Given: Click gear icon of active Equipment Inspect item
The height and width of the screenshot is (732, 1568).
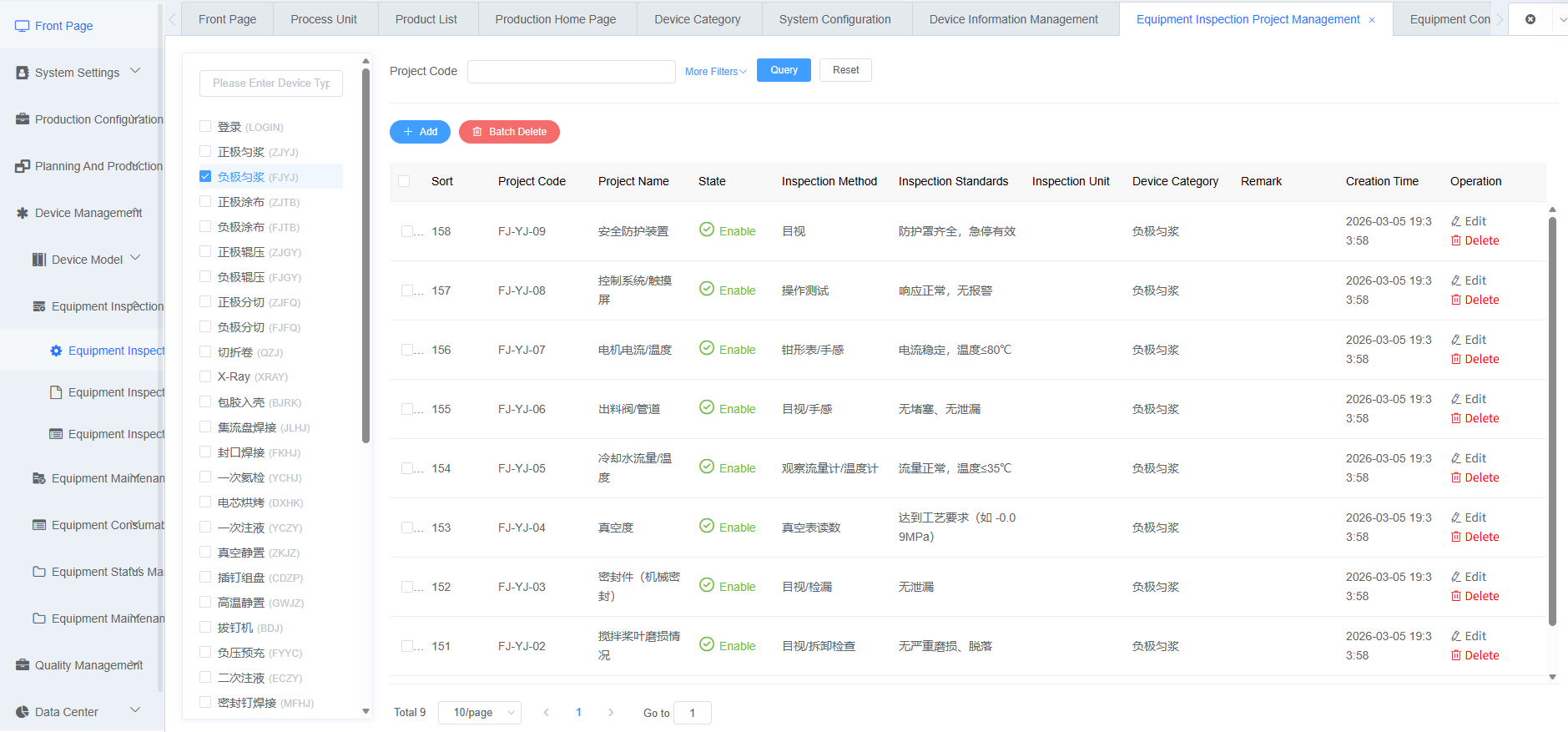Looking at the screenshot, I should pyautogui.click(x=56, y=351).
